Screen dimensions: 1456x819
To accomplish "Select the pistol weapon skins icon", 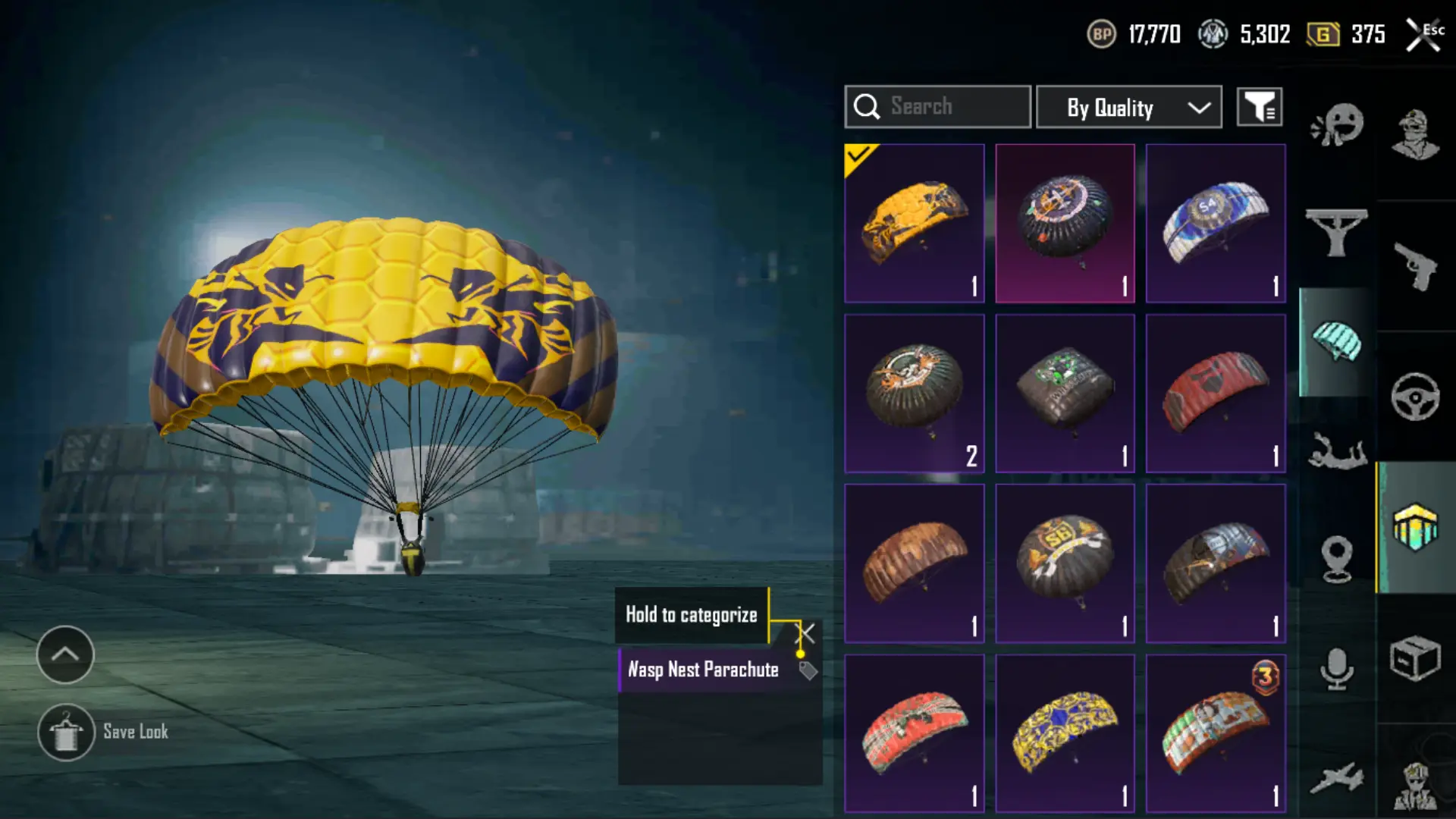I will pos(1415,266).
